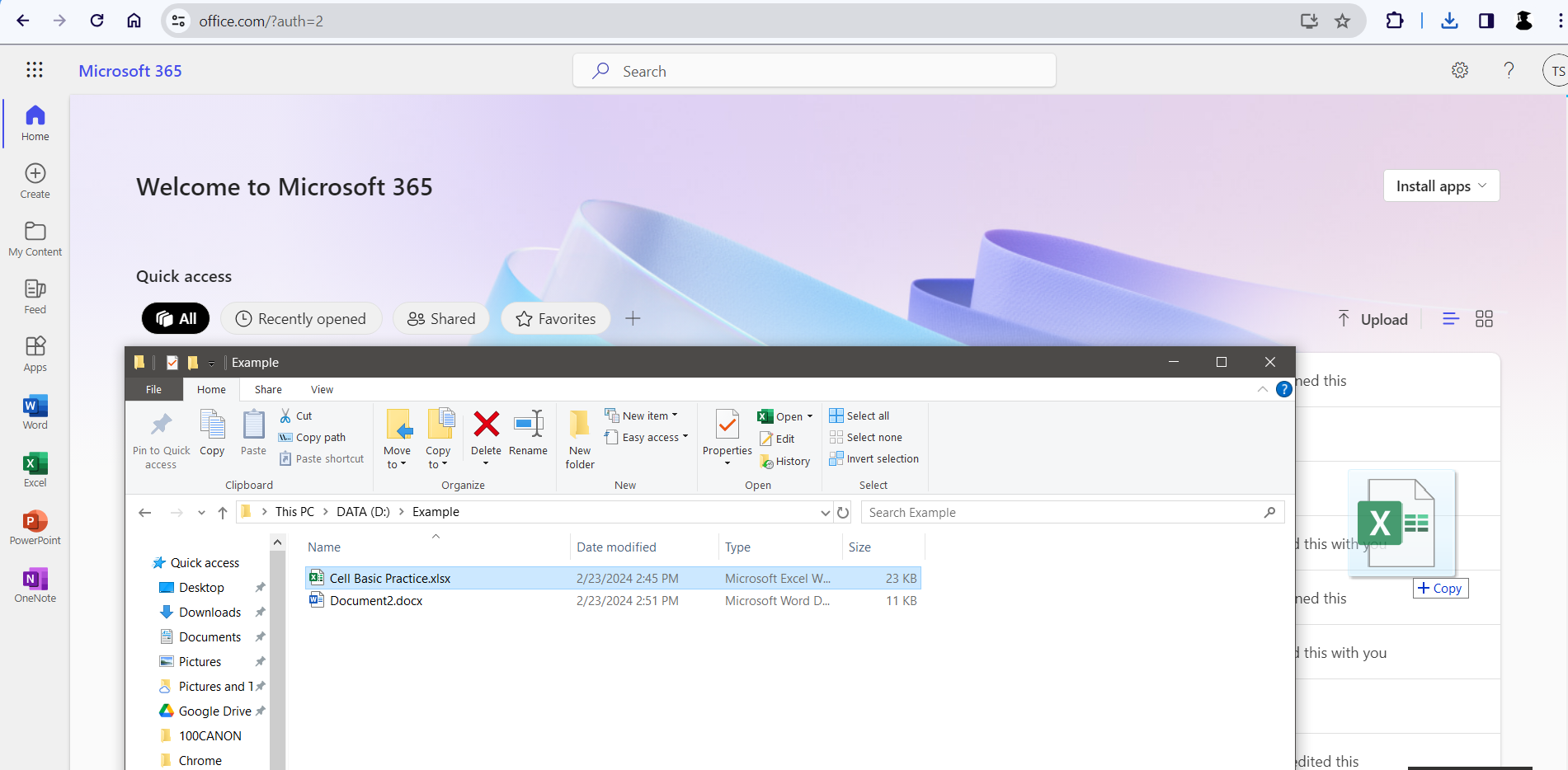
Task: Switch to the Share tab in Explorer
Action: point(268,389)
